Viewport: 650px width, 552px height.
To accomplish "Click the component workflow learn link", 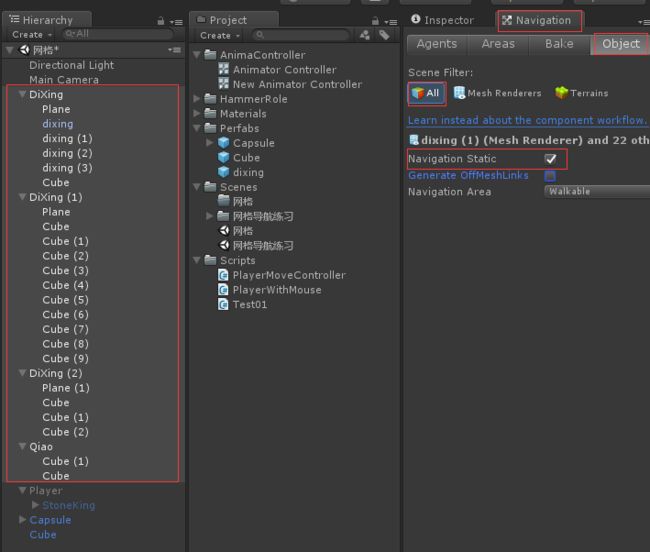I will [x=527, y=120].
